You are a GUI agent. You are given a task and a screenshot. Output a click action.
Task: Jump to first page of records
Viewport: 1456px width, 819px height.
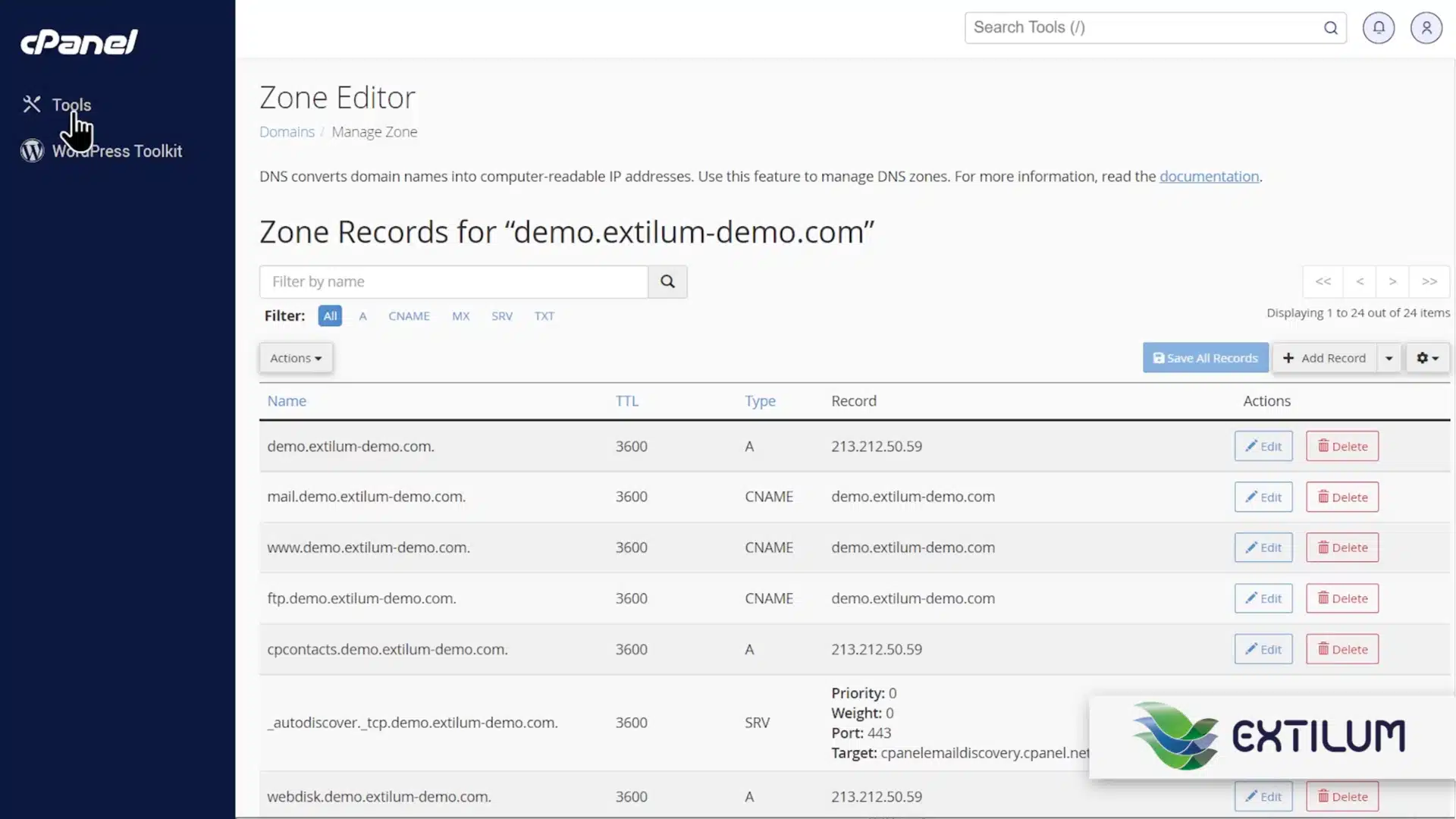[x=1323, y=281]
